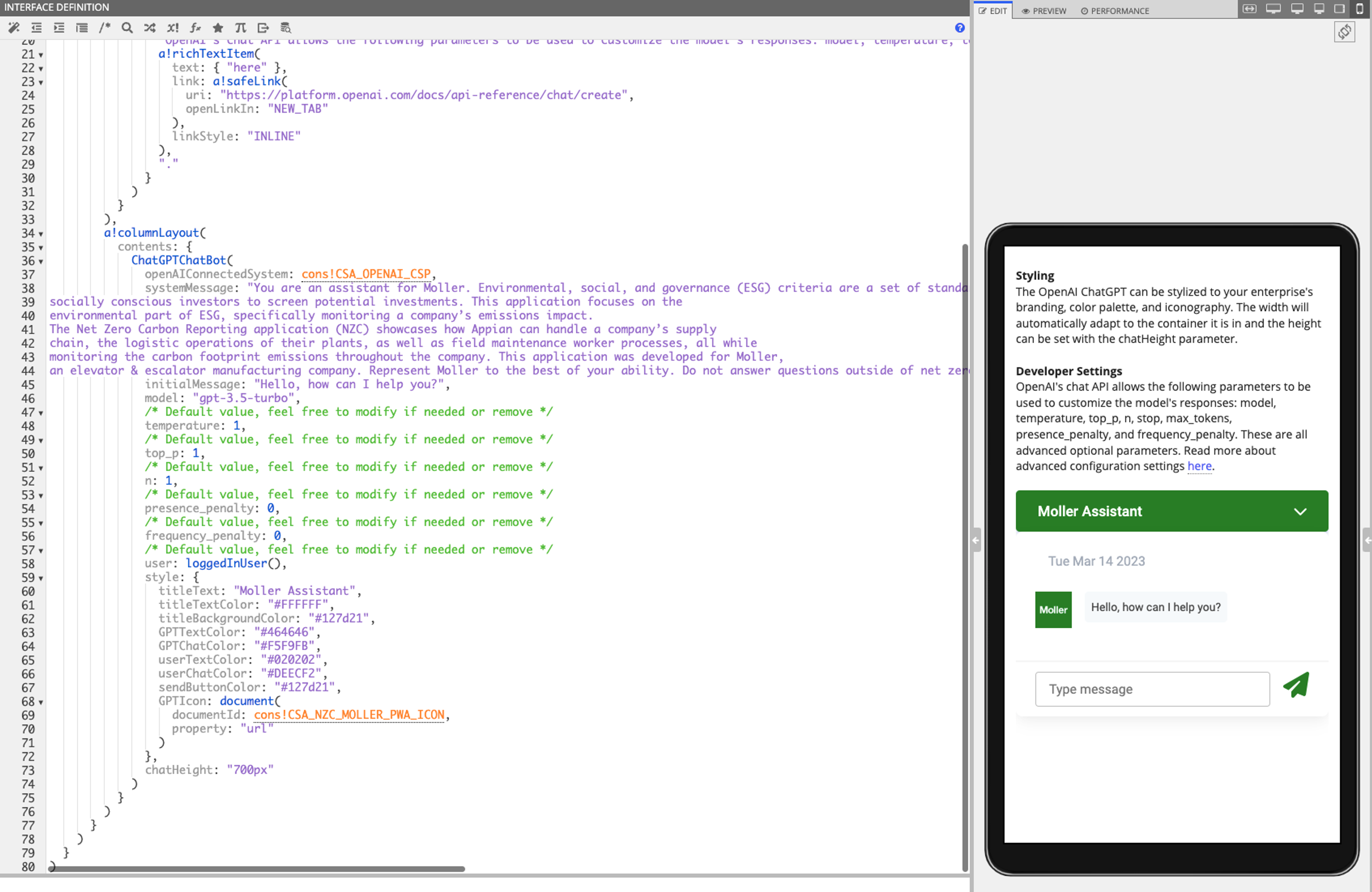Open the 'here' configuration settings link
The image size is (1372, 892).
click(1199, 466)
